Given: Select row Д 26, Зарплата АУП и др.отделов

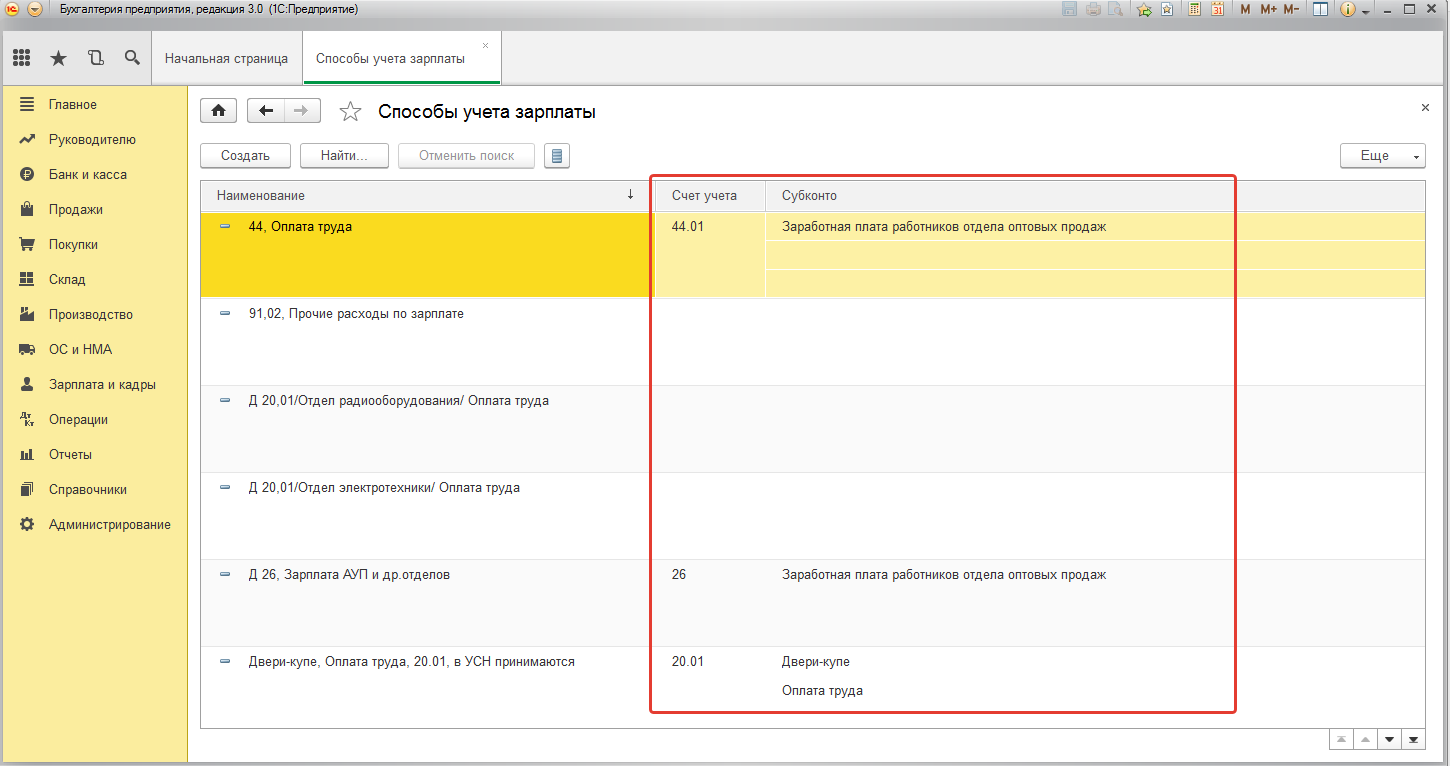Looking at the screenshot, I should coord(349,575).
